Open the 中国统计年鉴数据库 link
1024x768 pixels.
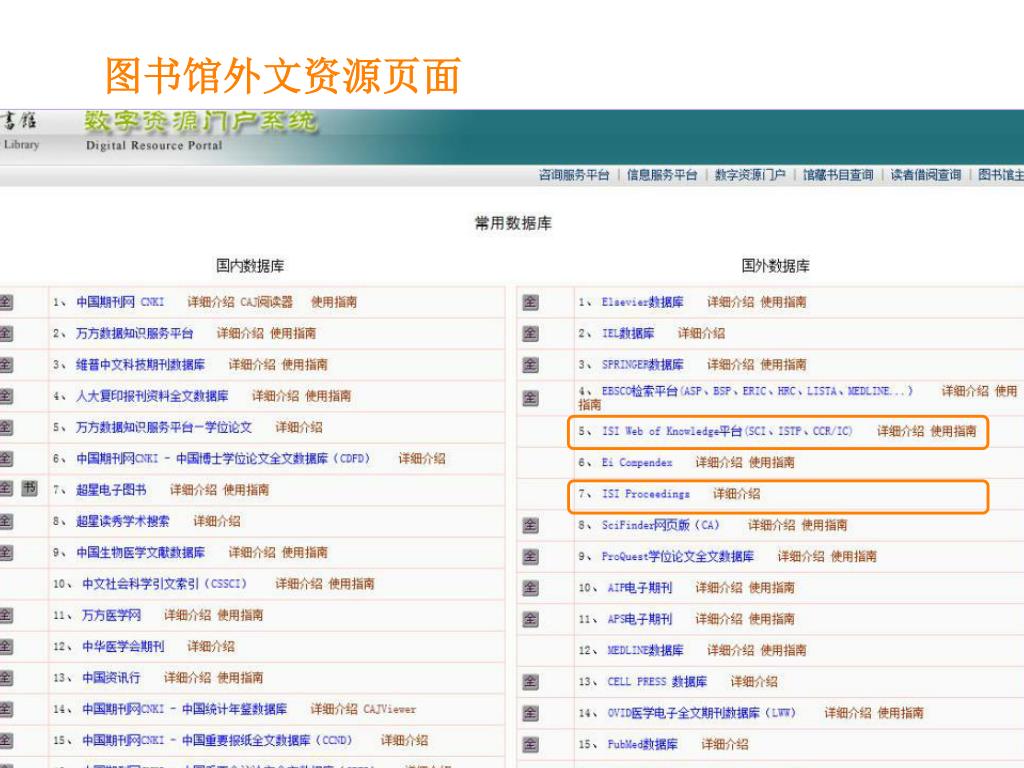(x=185, y=709)
